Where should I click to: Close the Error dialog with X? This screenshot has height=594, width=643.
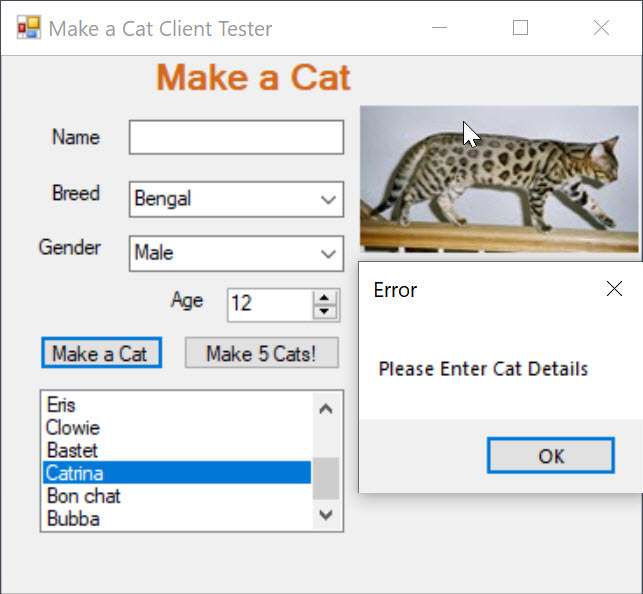(x=614, y=289)
